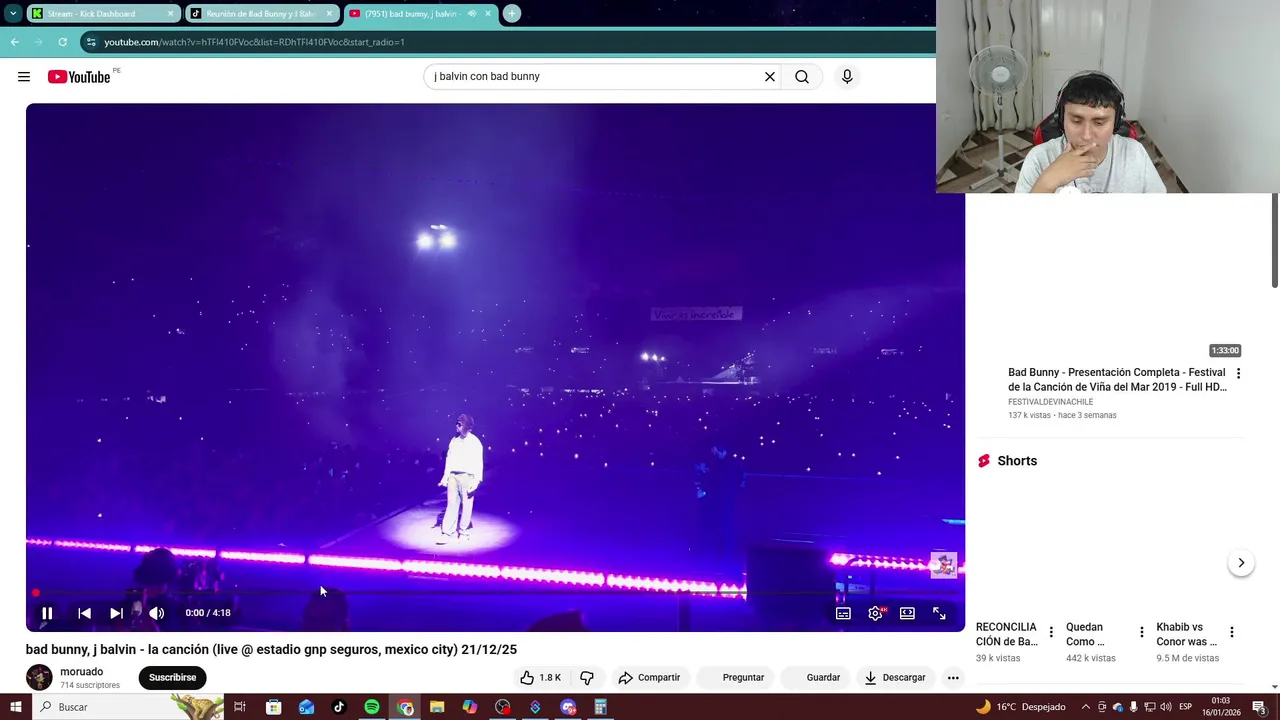Open the Quedan Como short

1085,635
